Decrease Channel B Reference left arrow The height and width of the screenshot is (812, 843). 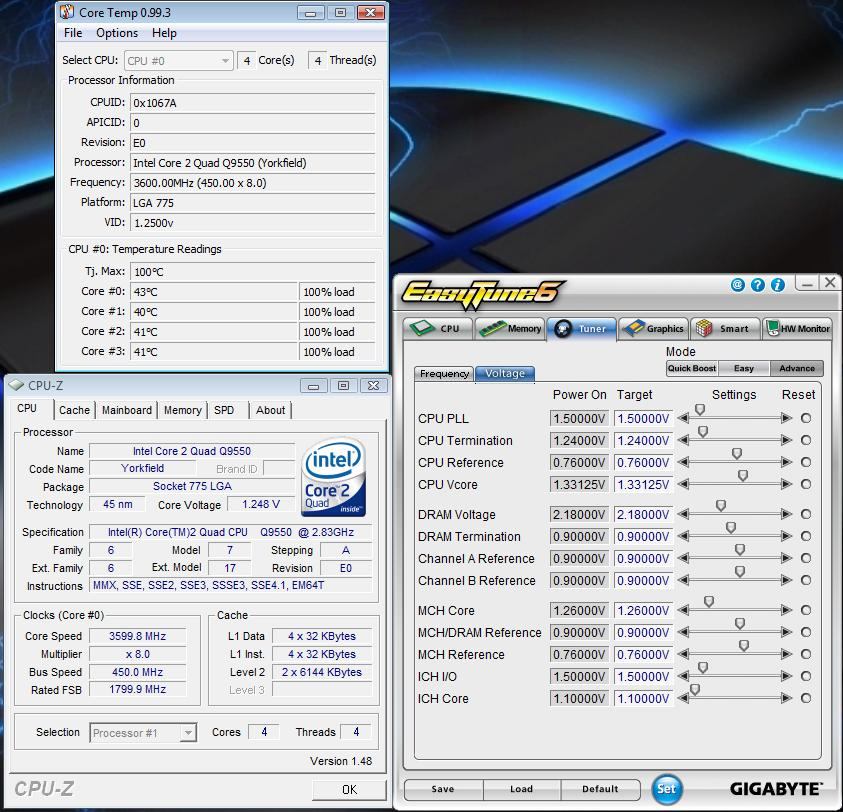pyautogui.click(x=683, y=581)
